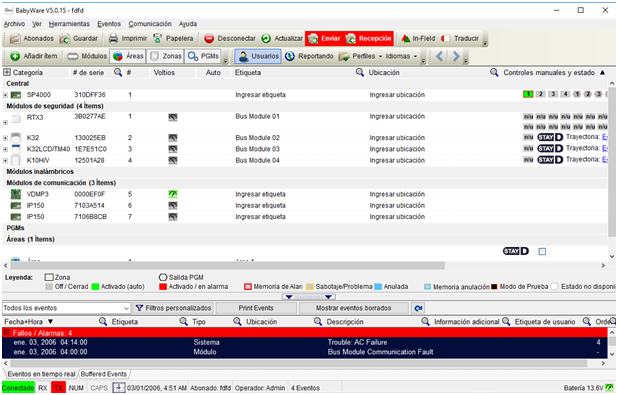Open the Papelera recycle bin
The width and height of the screenshot is (618, 395).
pos(173,39)
